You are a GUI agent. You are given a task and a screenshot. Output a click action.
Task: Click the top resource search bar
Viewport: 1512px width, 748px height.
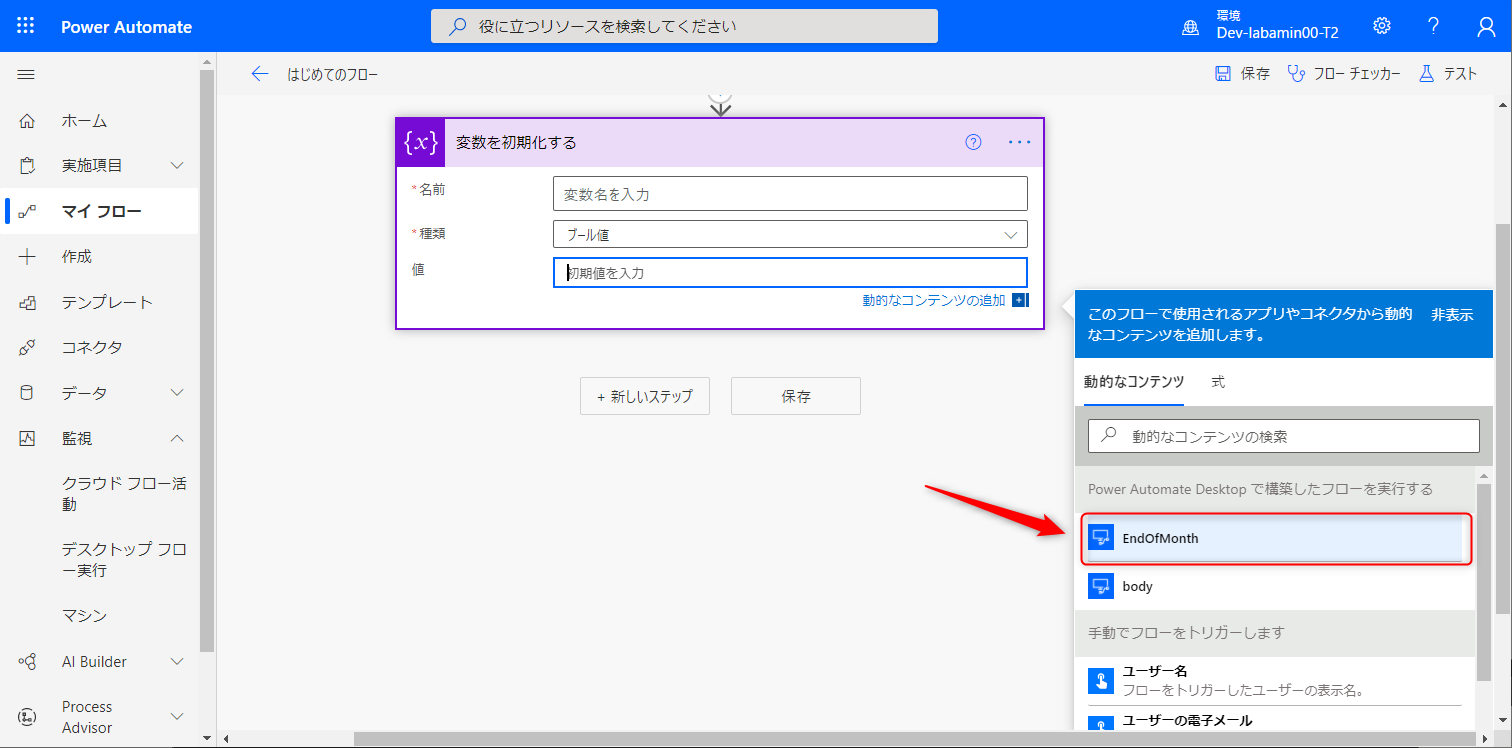click(684, 26)
